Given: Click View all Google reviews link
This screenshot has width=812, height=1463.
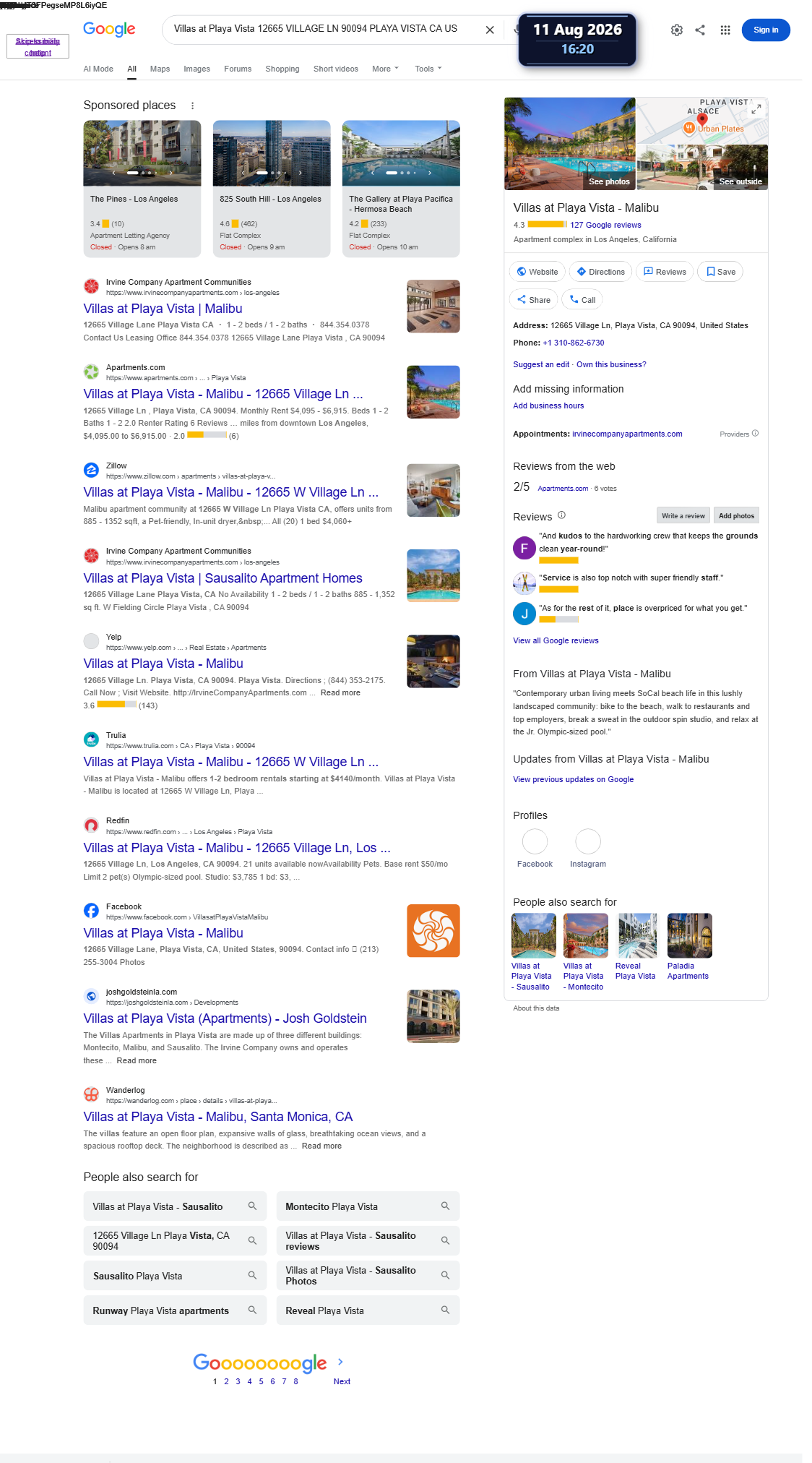Looking at the screenshot, I should (556, 640).
